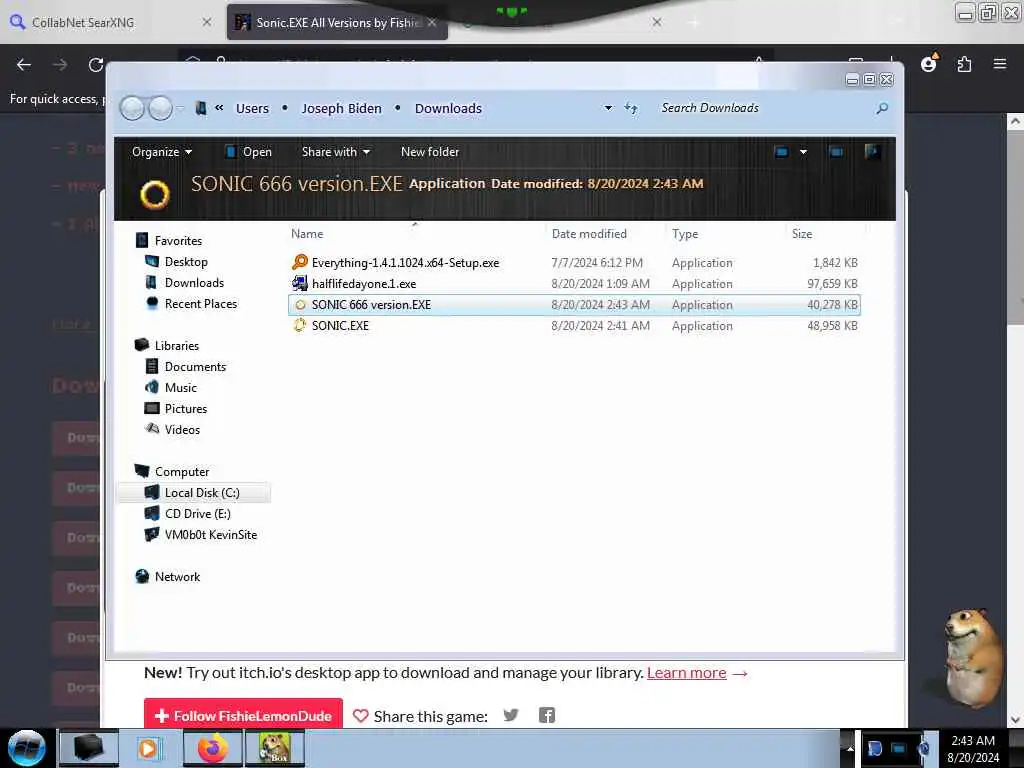This screenshot has width=1024, height=768.
Task: Click the preview pane icon in Explorer toolbar
Action: (x=835, y=152)
